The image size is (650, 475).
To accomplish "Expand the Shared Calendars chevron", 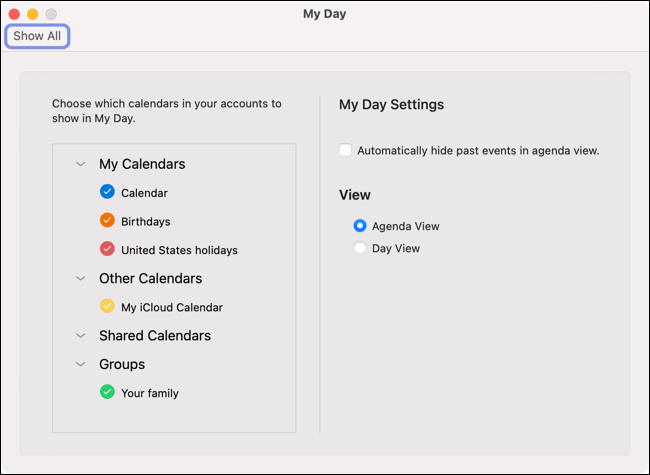I will 80,336.
